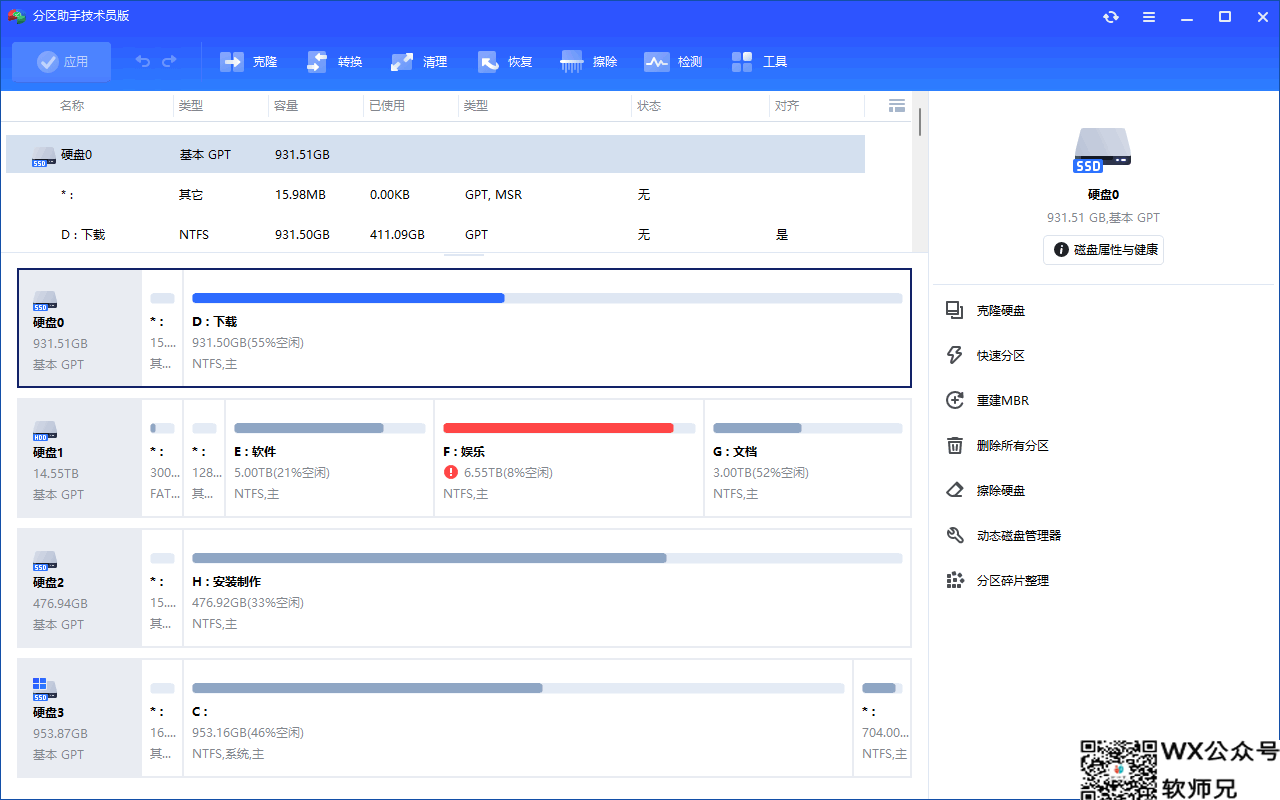Open the 工具 (Tools) menu

760,62
